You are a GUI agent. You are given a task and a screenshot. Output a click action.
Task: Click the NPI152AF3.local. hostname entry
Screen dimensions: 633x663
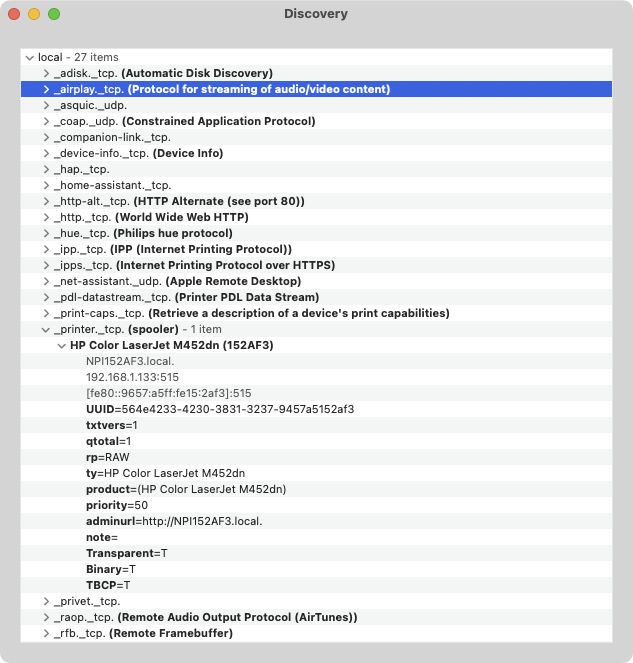pyautogui.click(x=130, y=361)
